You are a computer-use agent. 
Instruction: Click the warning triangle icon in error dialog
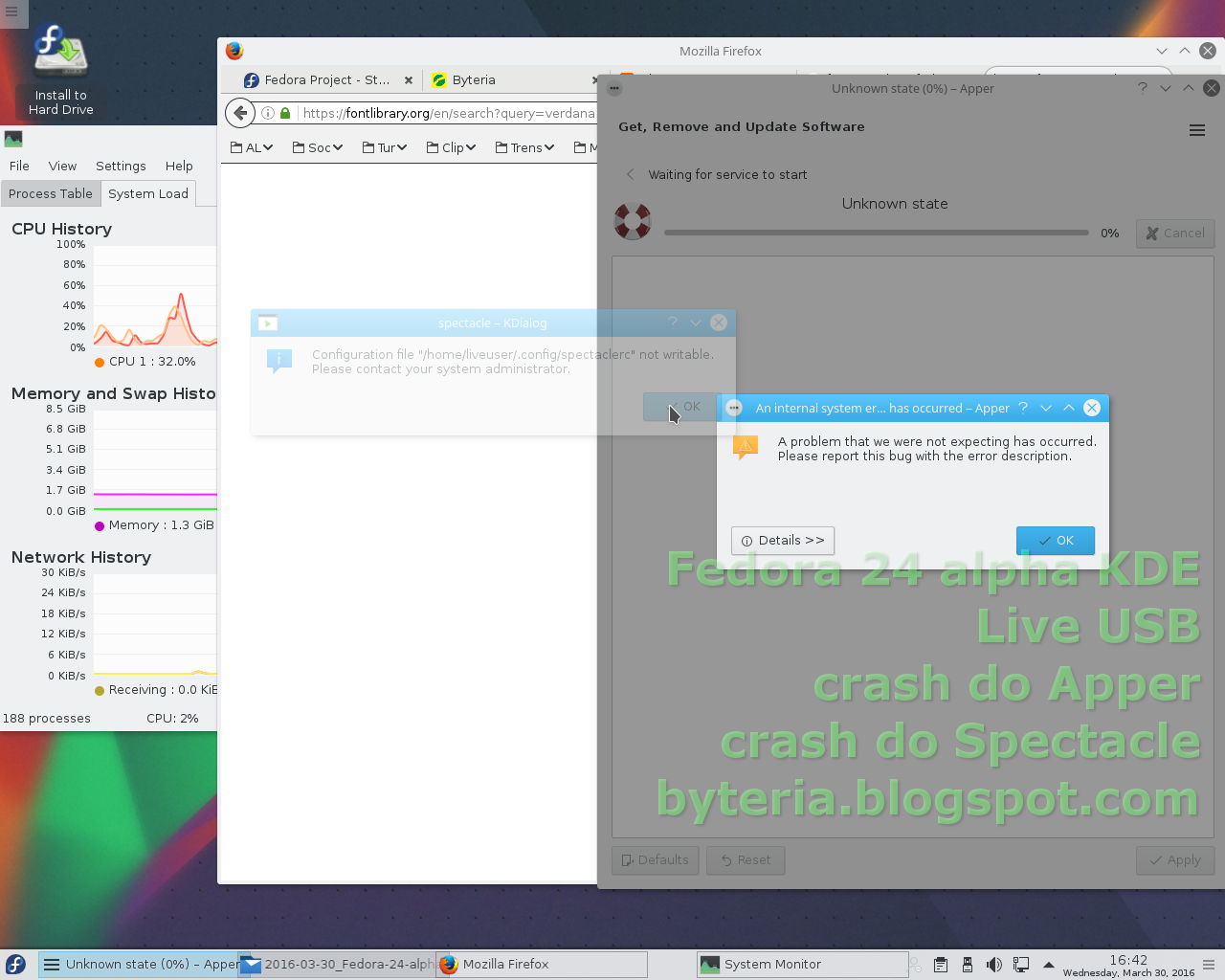click(746, 447)
